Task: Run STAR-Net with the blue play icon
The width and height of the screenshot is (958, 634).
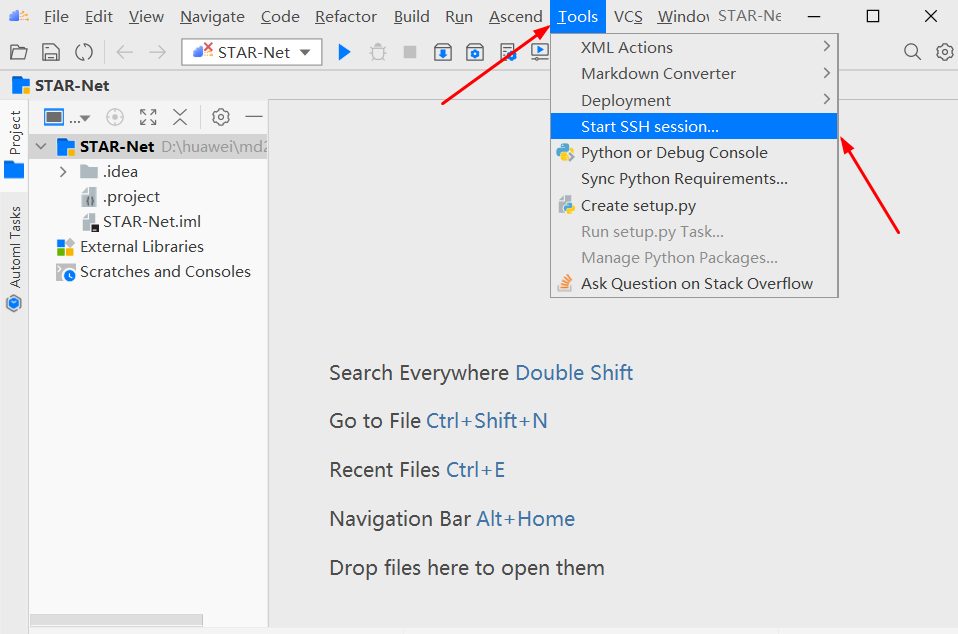Action: (x=345, y=53)
